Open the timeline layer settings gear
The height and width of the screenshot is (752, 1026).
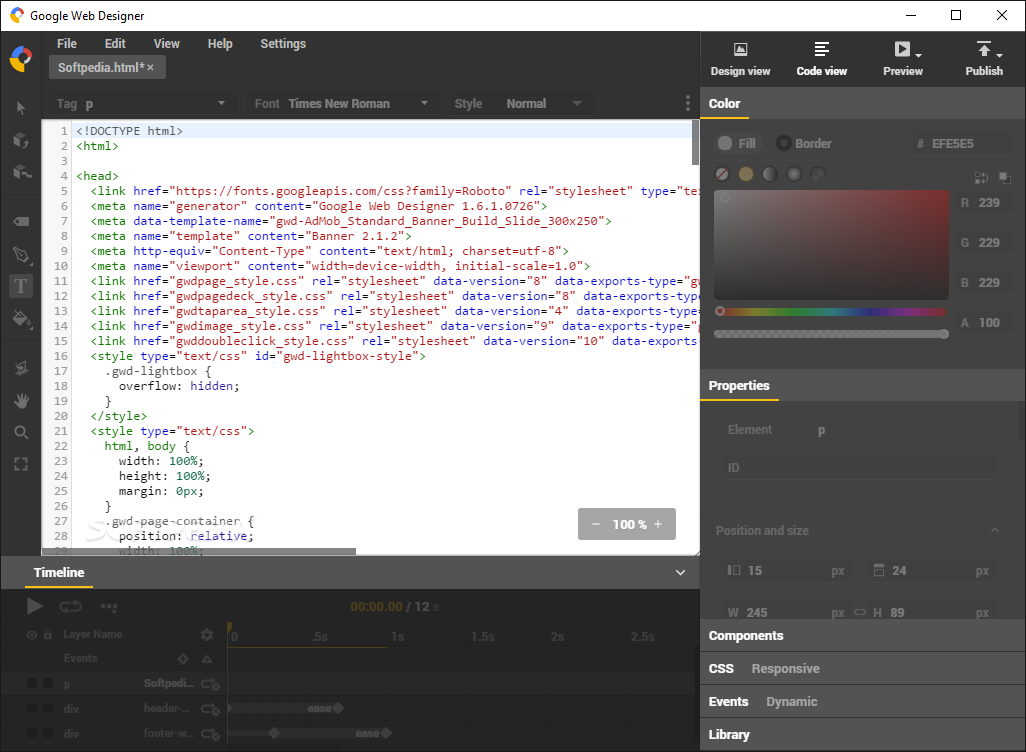207,635
